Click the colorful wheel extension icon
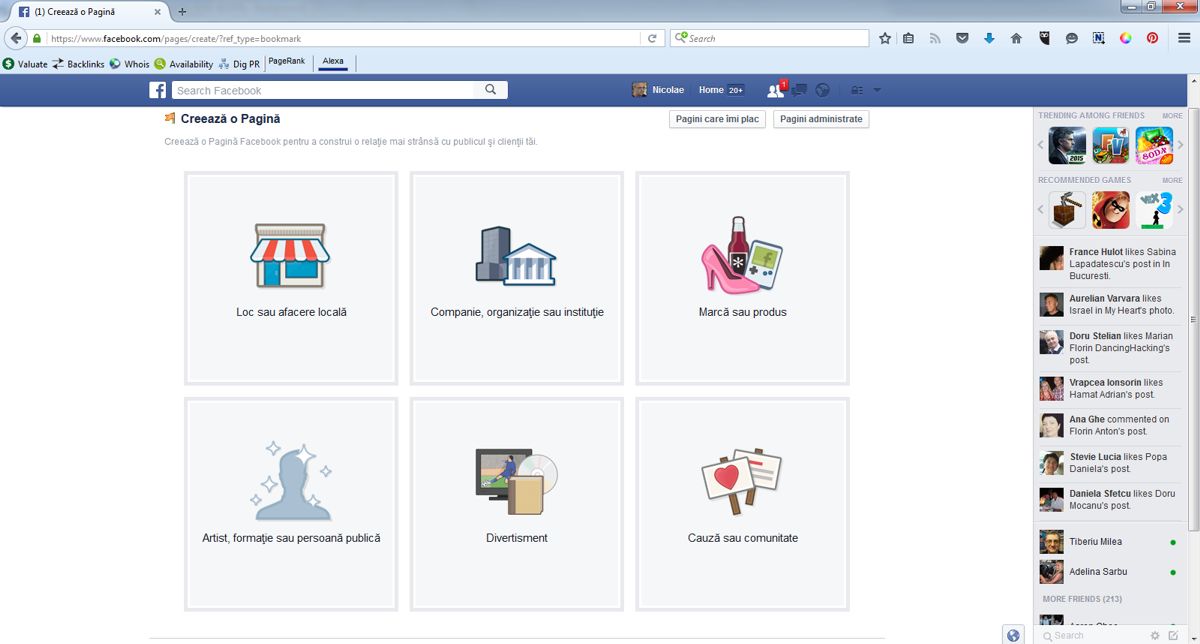 point(1125,38)
